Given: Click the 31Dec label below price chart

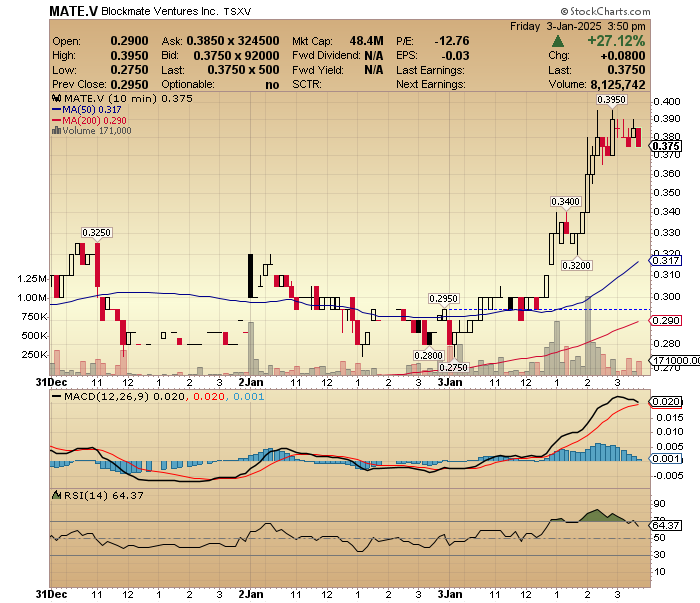Looking at the screenshot, I should pyautogui.click(x=52, y=383).
